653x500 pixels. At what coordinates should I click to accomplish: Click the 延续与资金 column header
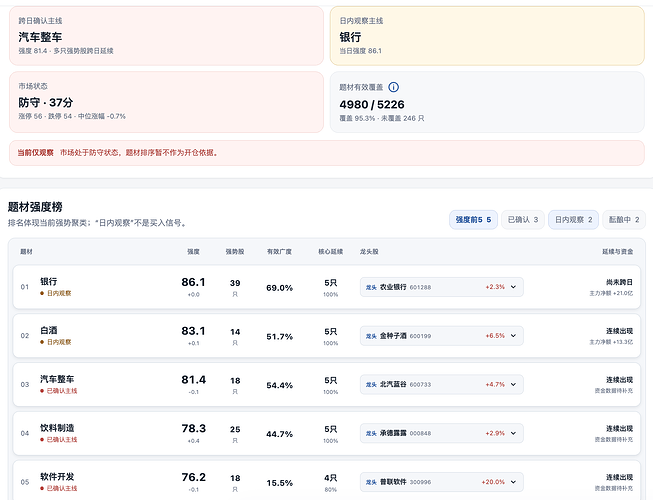tap(618, 251)
